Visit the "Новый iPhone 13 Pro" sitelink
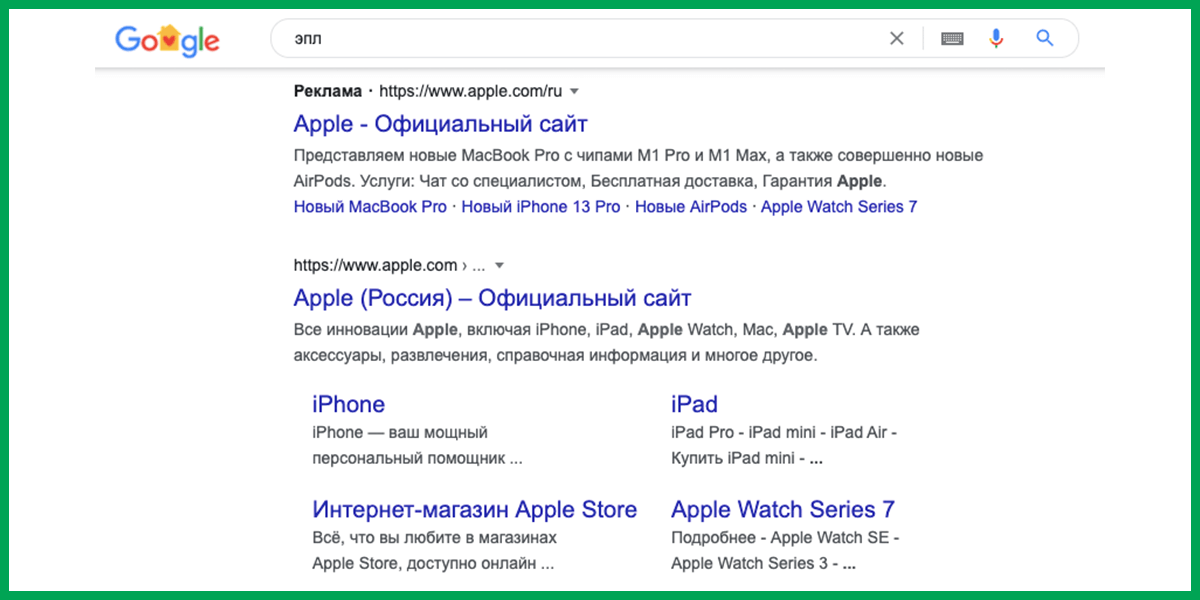 tap(541, 207)
